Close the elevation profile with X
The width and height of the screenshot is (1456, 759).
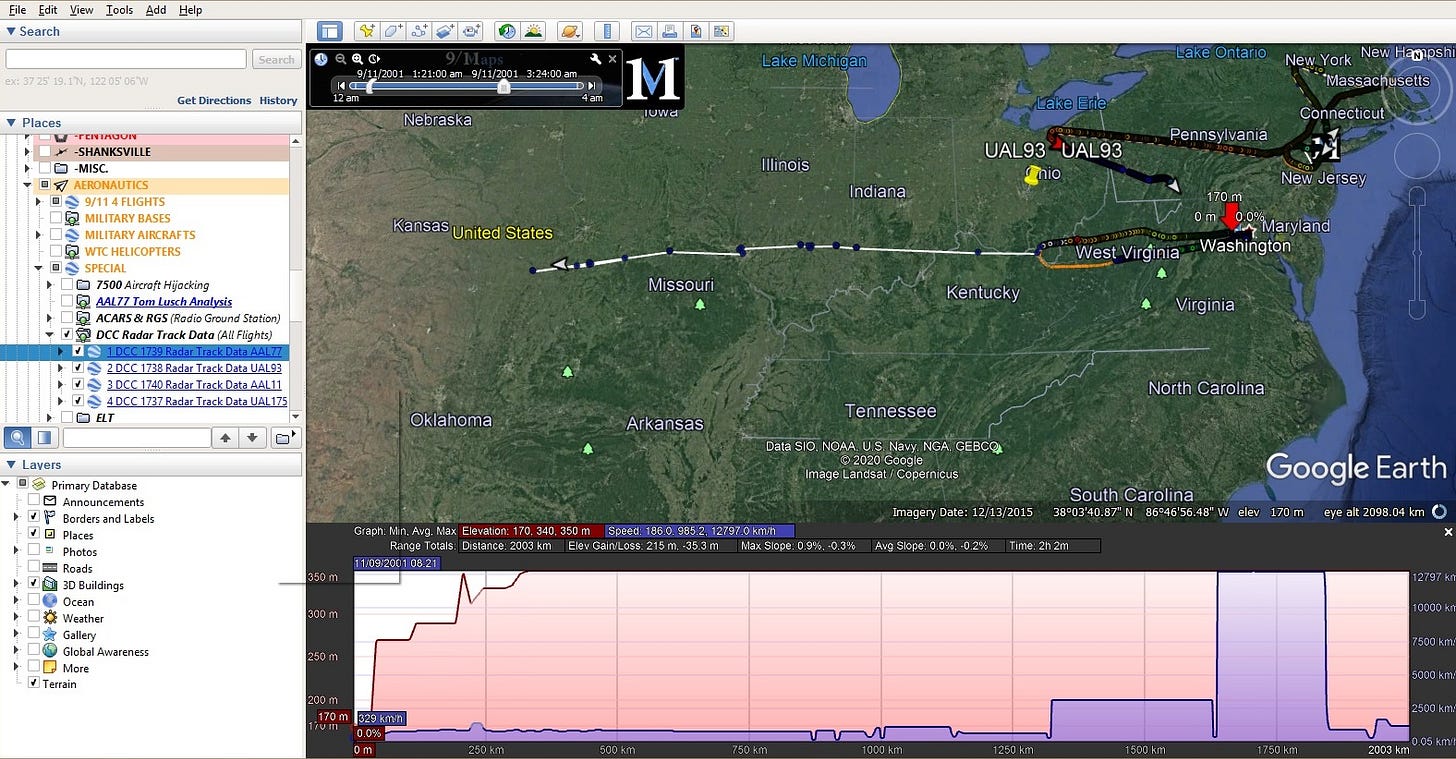coord(1447,533)
